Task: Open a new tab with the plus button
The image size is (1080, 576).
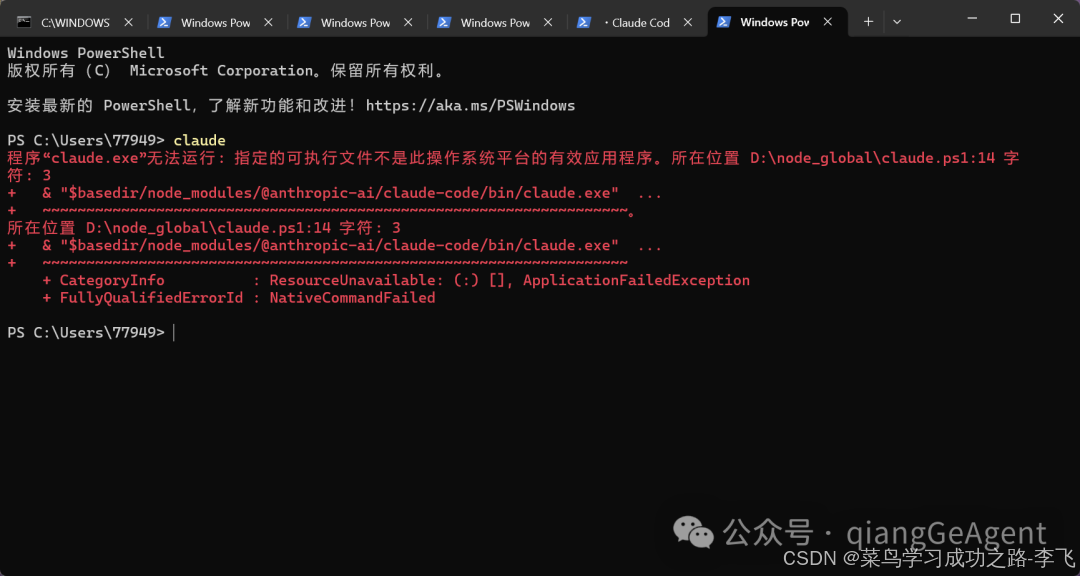Action: [x=869, y=22]
